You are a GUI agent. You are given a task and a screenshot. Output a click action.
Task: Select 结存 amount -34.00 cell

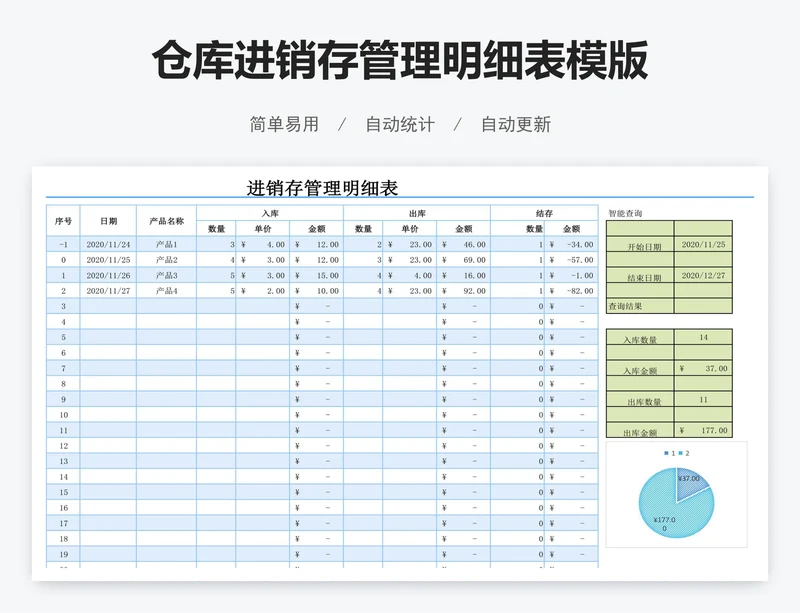click(x=571, y=244)
